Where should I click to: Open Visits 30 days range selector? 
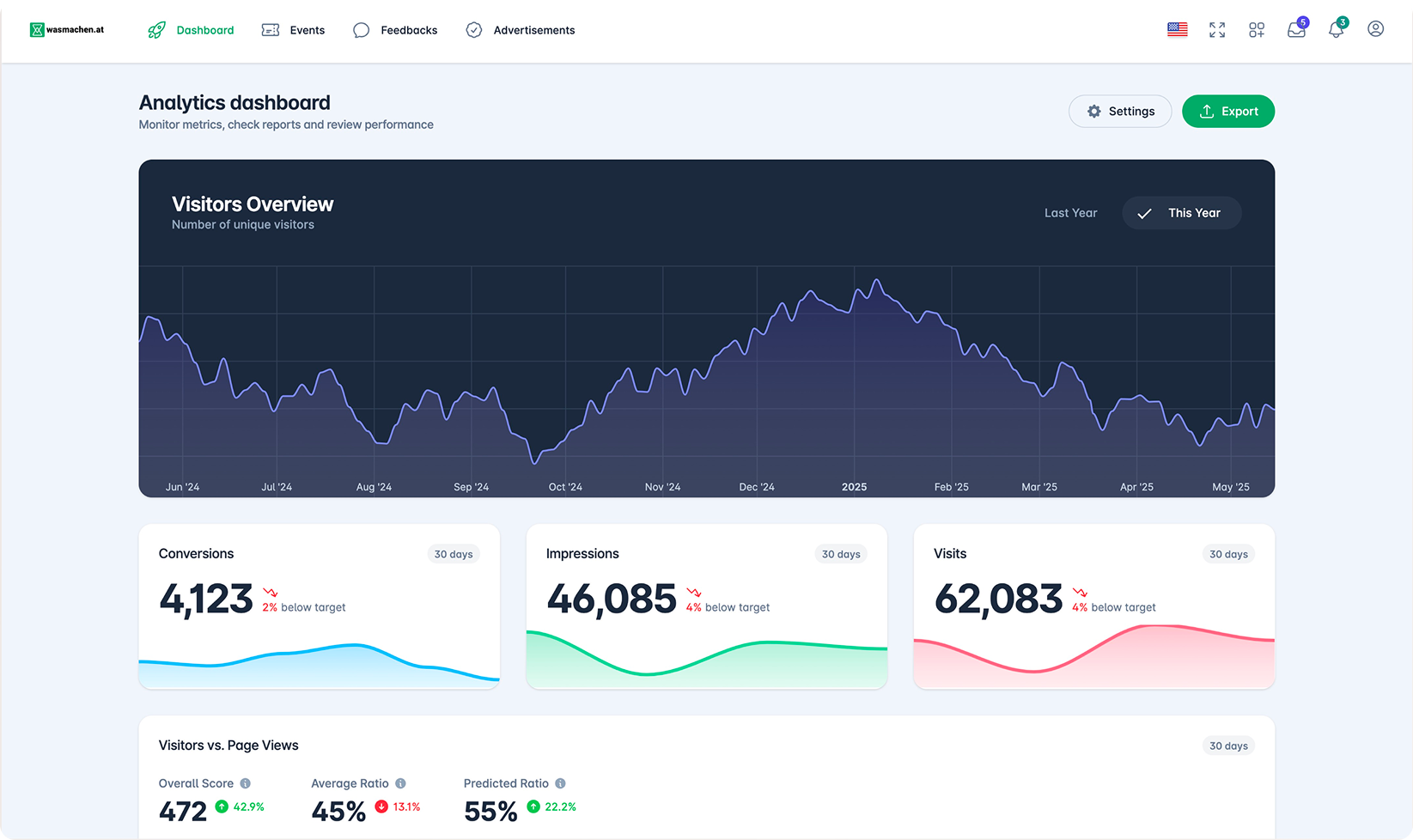(x=1228, y=554)
